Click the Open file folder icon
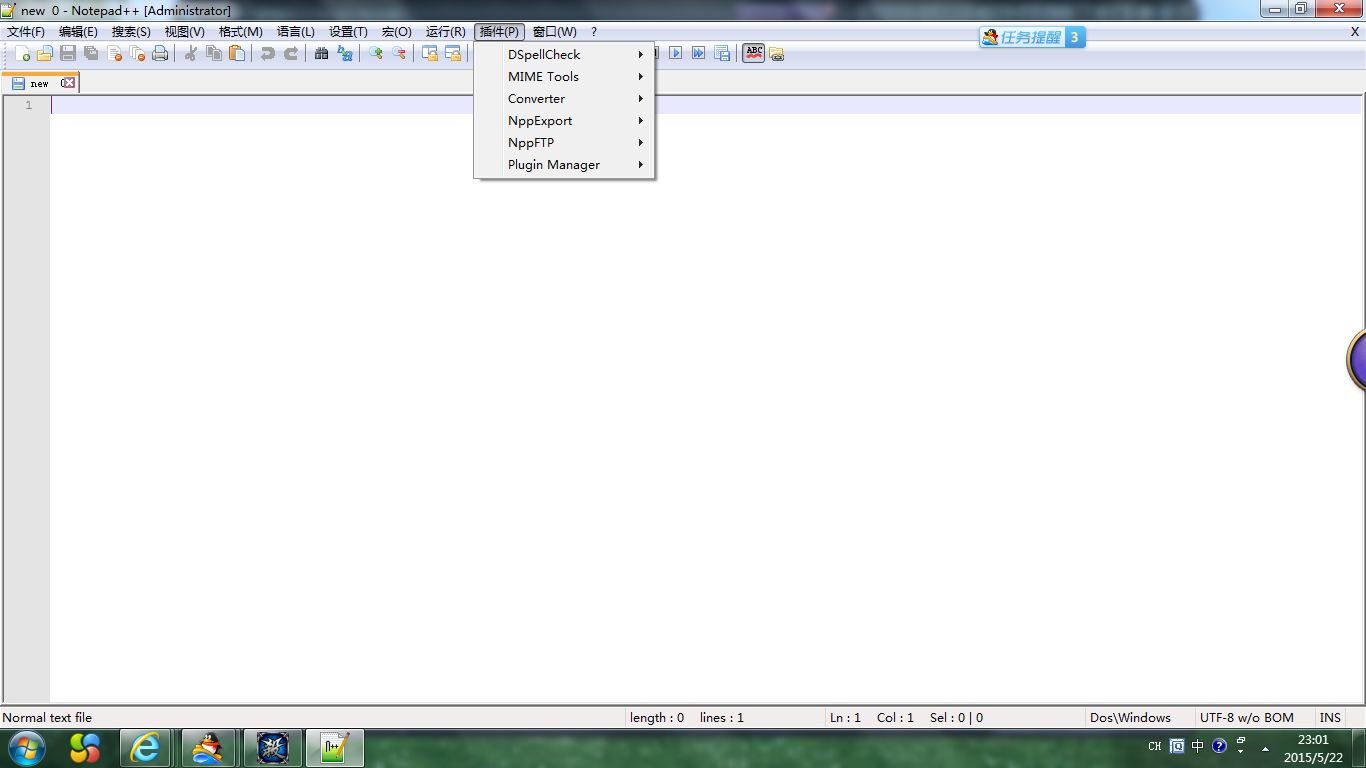This screenshot has width=1366, height=768. 45,53
